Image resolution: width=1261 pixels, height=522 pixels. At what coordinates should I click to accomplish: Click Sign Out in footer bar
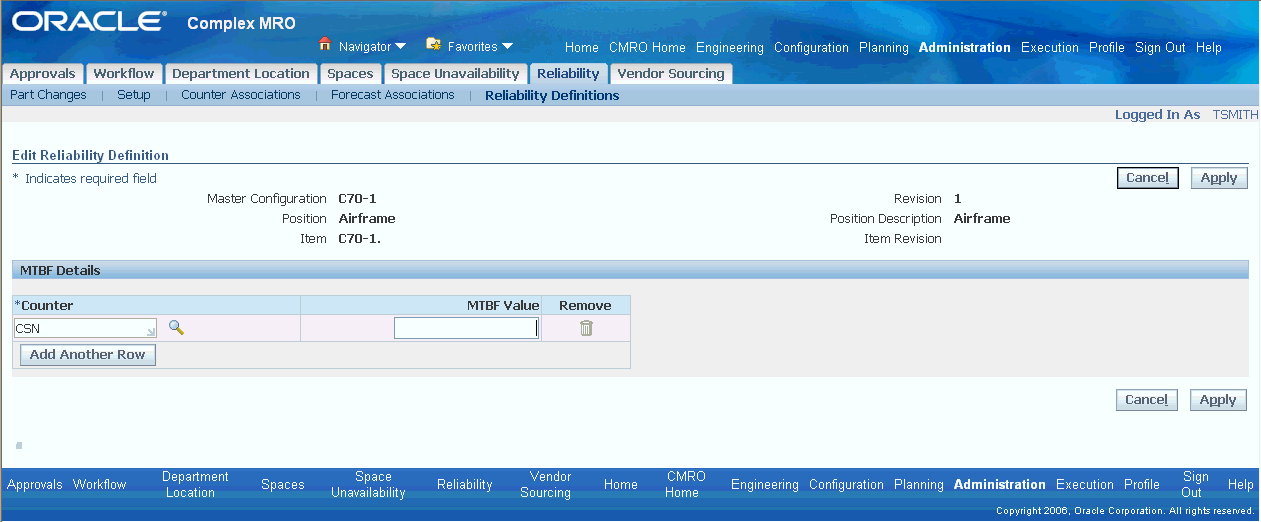click(1196, 484)
